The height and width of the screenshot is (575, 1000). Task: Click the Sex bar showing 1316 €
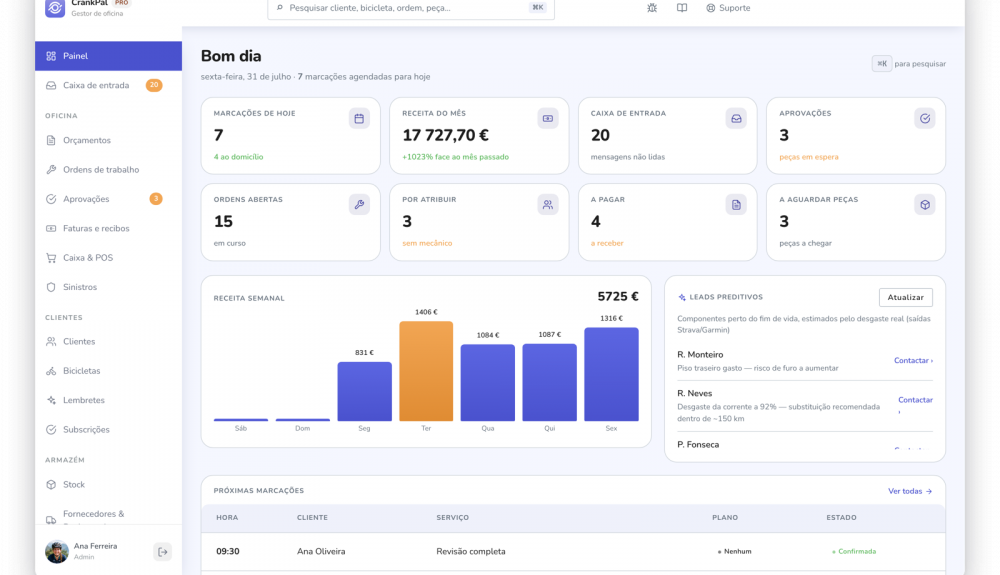[611, 374]
